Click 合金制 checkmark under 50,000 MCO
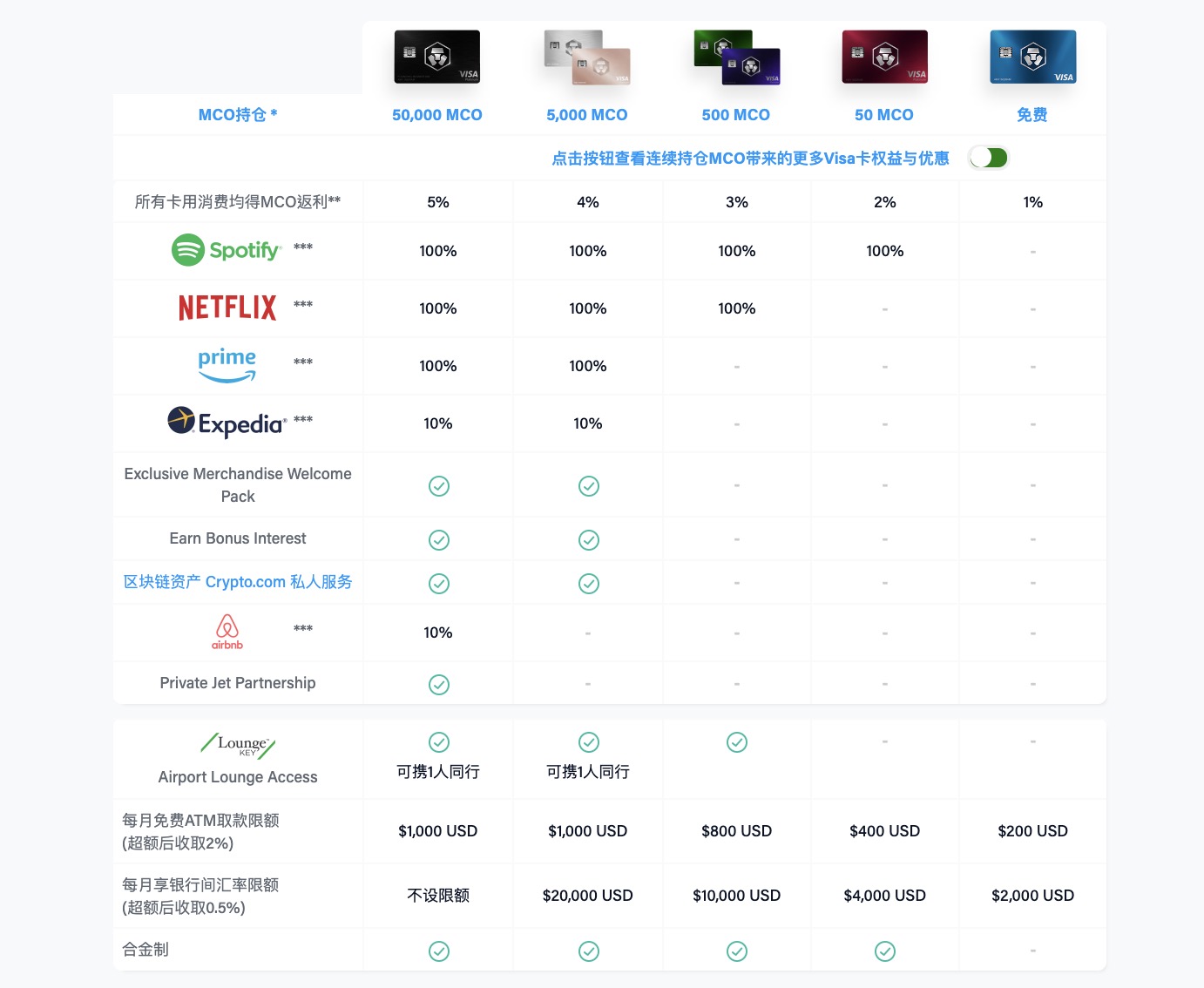Screen dimensions: 1204x988 [439, 951]
